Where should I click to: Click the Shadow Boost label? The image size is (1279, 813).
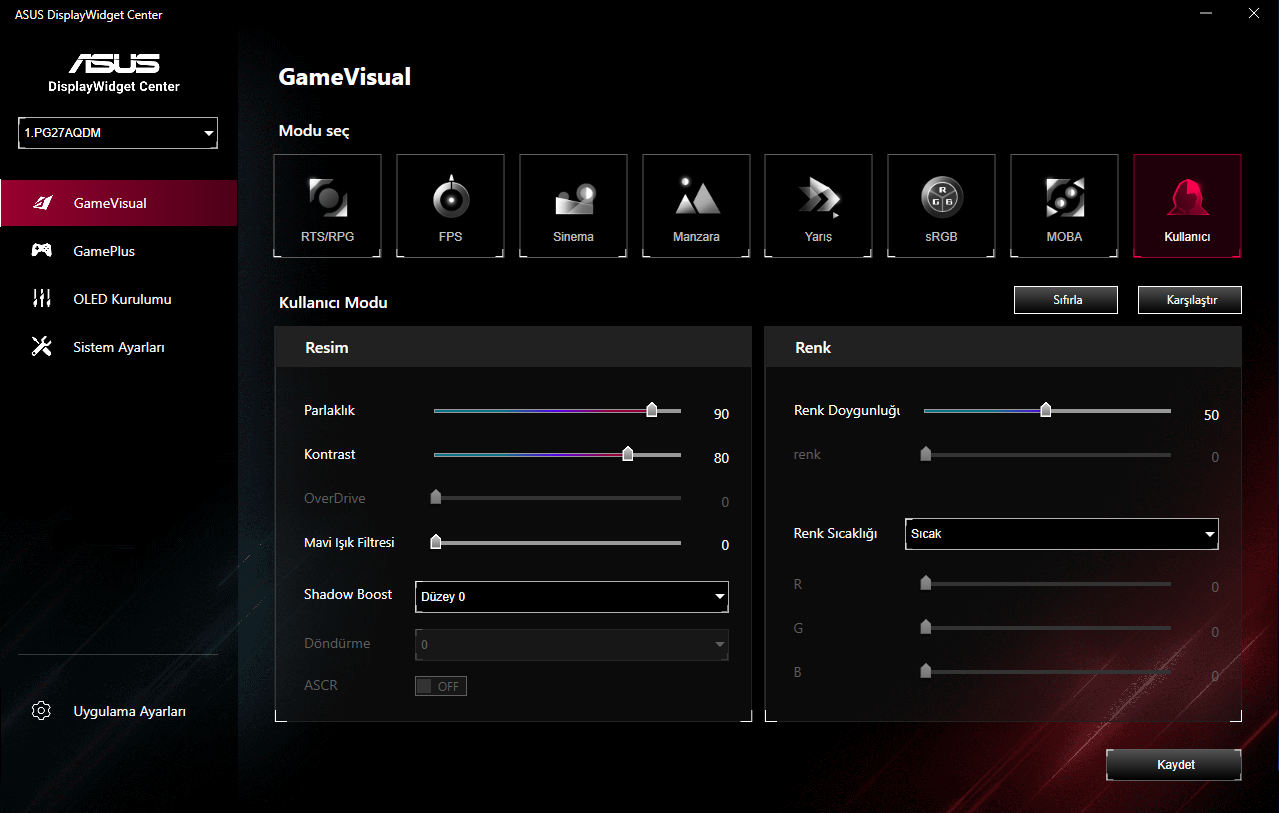click(348, 594)
